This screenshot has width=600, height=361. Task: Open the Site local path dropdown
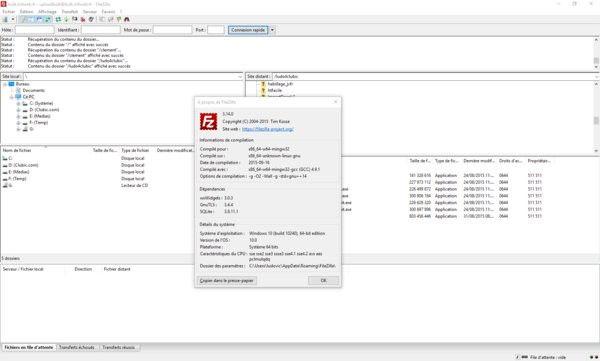point(240,77)
